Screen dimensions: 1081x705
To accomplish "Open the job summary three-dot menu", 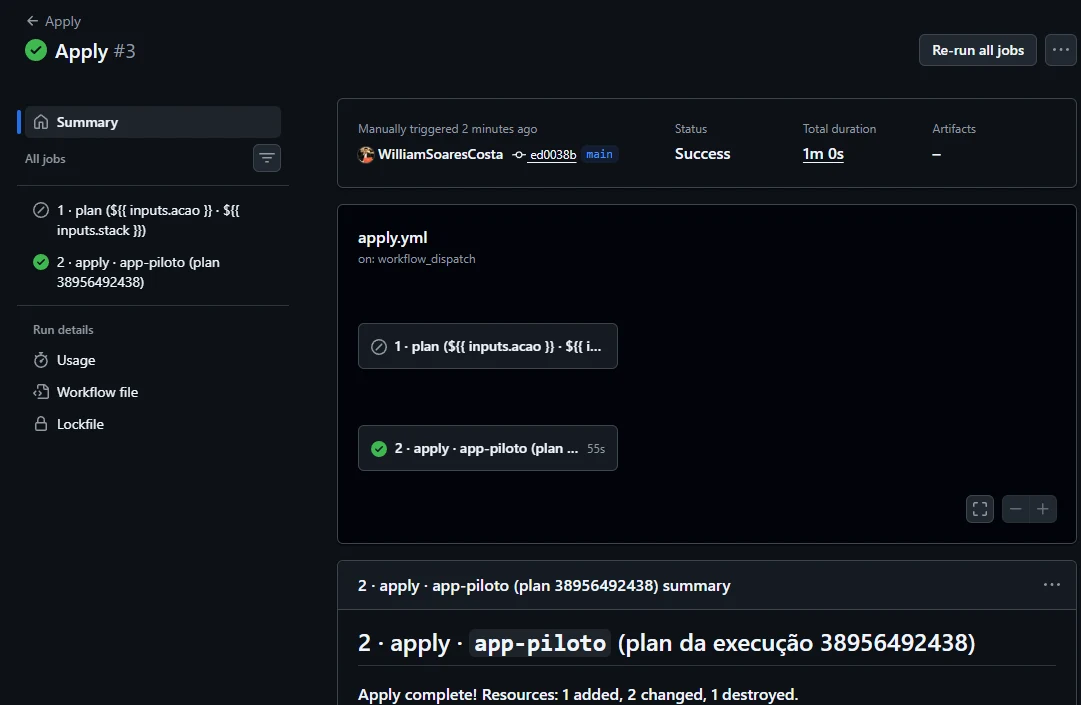I will point(1051,585).
